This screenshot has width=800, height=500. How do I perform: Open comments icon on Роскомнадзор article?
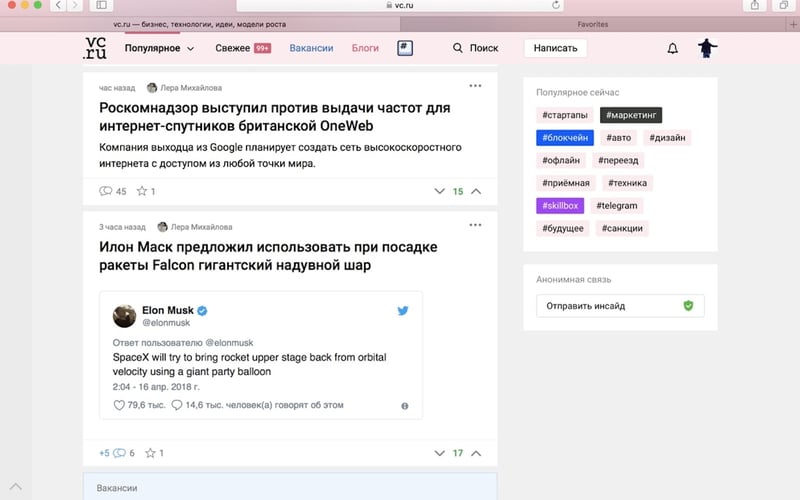click(x=106, y=191)
